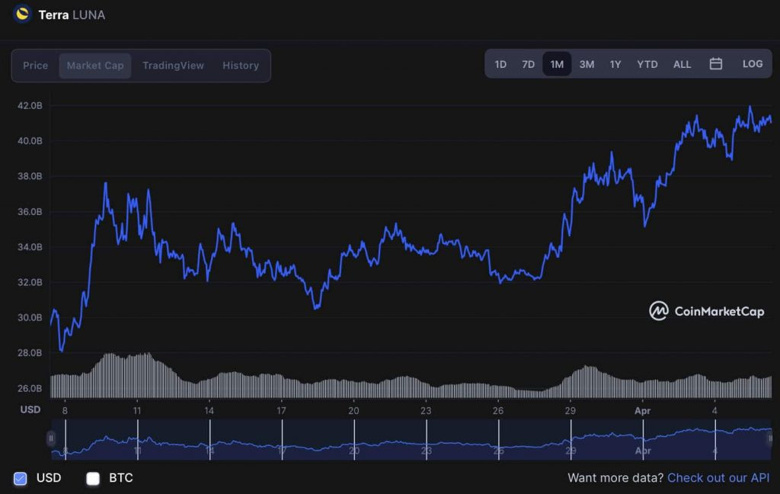Select the Market Cap tab

click(x=95, y=66)
